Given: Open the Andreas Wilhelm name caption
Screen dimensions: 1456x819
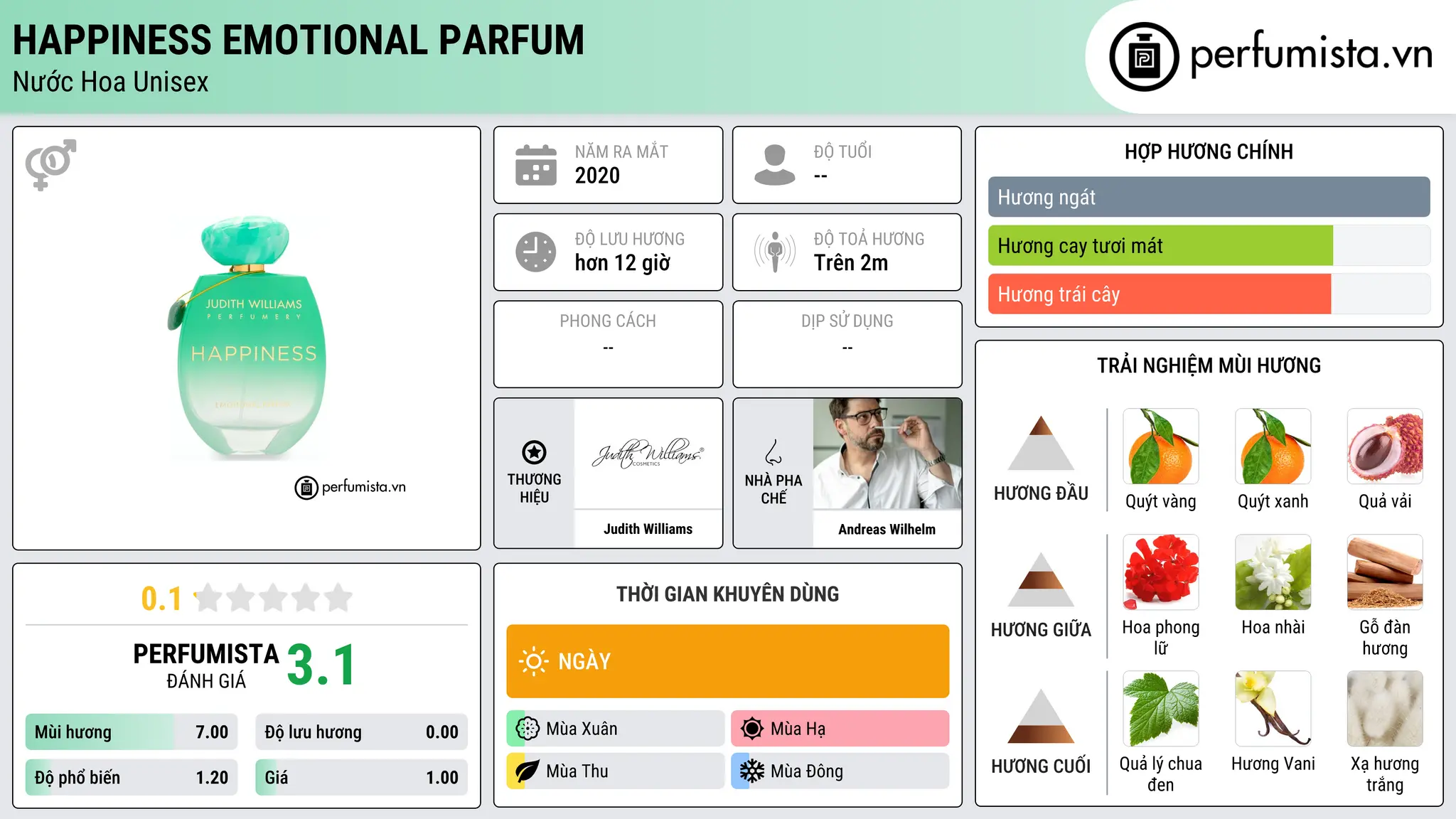Looking at the screenshot, I should point(887,529).
